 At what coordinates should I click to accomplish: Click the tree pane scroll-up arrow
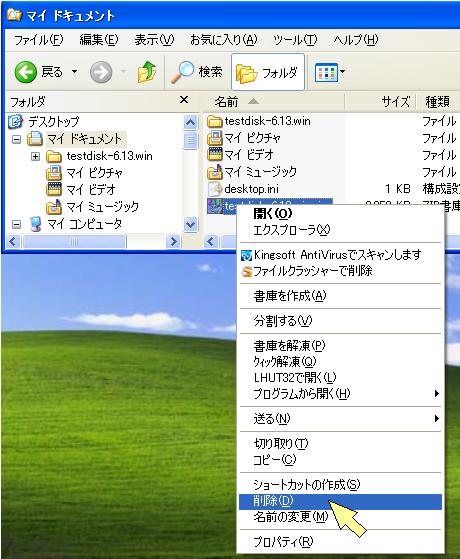(190, 122)
